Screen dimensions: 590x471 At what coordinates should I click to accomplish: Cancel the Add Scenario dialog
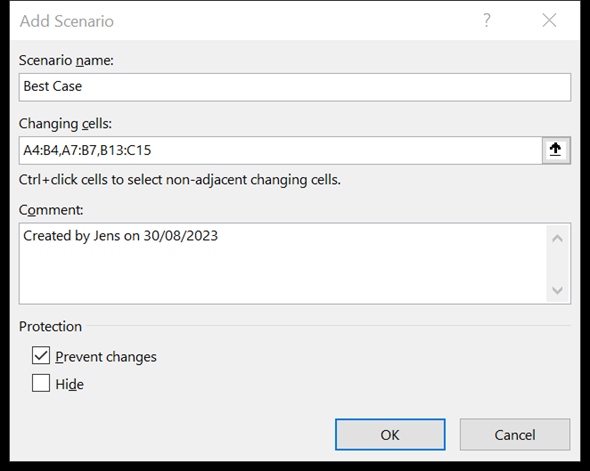(x=515, y=435)
